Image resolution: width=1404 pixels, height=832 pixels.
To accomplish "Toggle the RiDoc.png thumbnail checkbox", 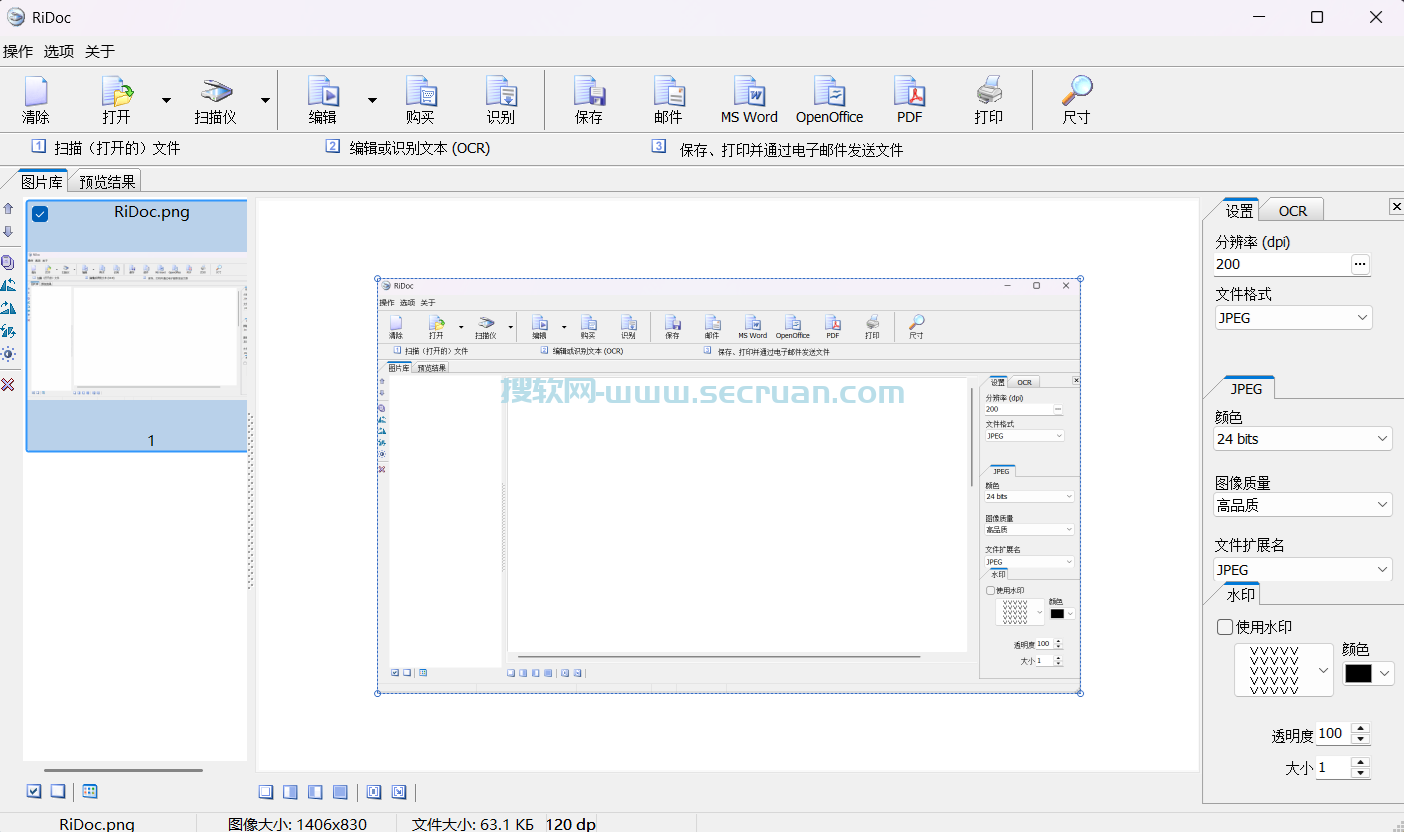I will [40, 214].
